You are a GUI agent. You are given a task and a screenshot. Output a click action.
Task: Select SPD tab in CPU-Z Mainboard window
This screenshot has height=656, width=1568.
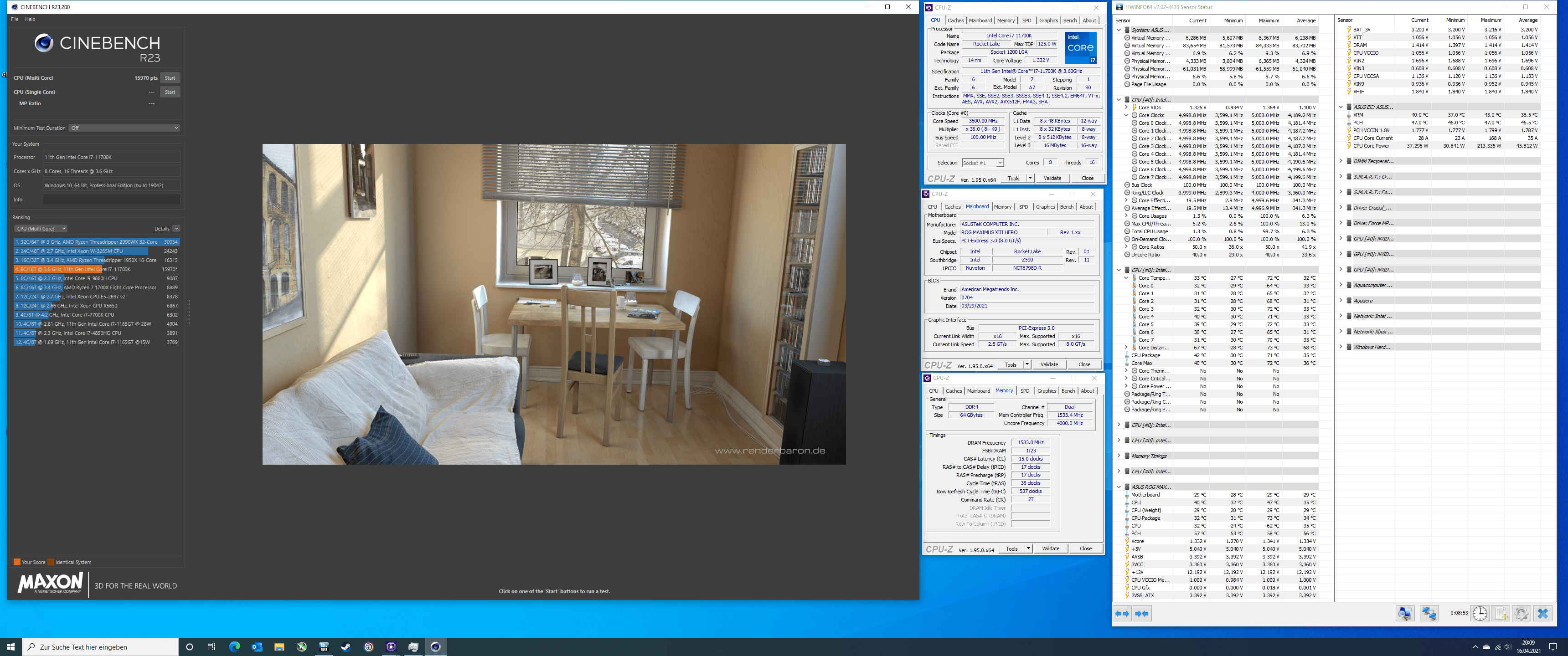[1023, 207]
